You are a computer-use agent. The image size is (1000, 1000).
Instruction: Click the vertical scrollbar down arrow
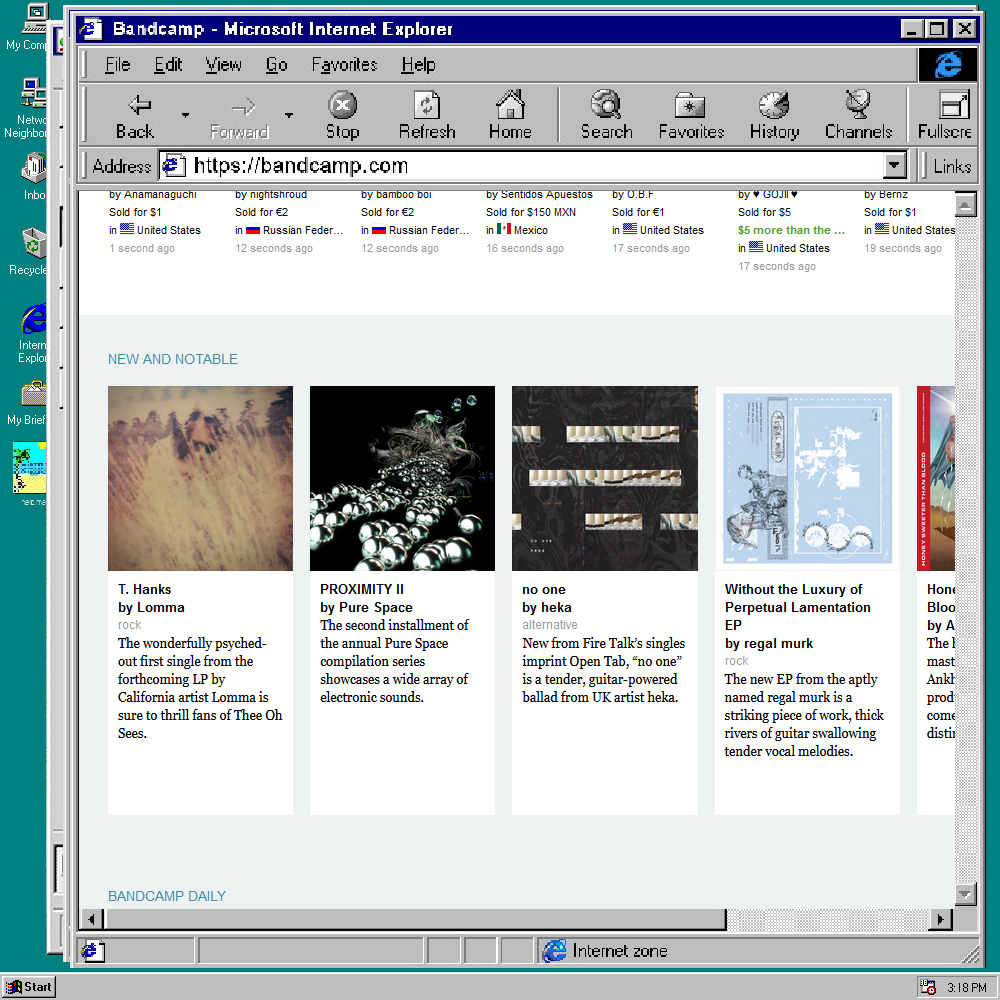966,895
